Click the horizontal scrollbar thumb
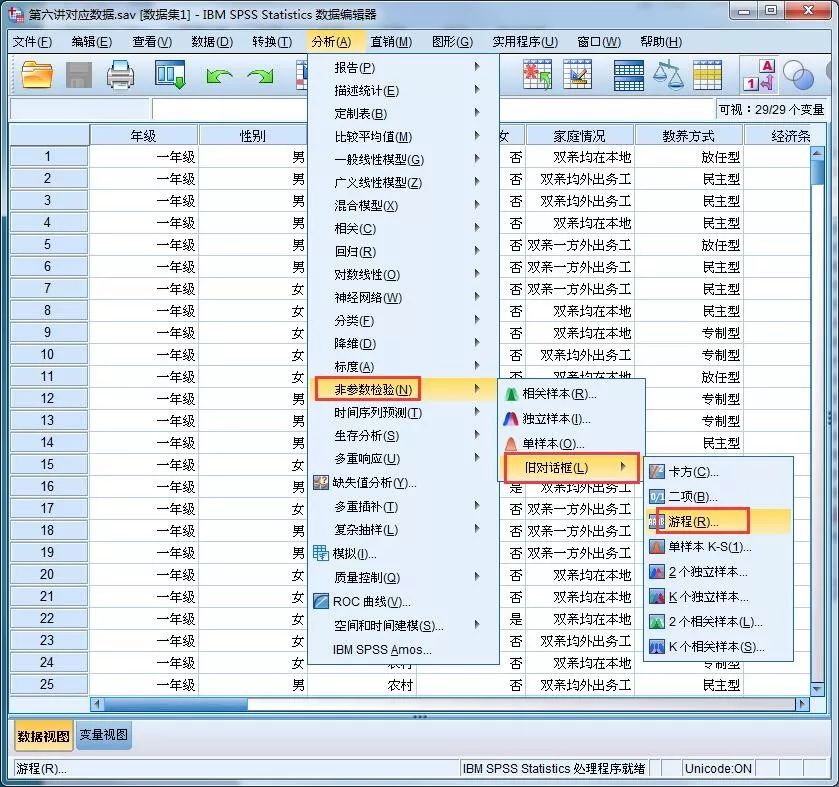This screenshot has height=787, width=839. coord(176,704)
